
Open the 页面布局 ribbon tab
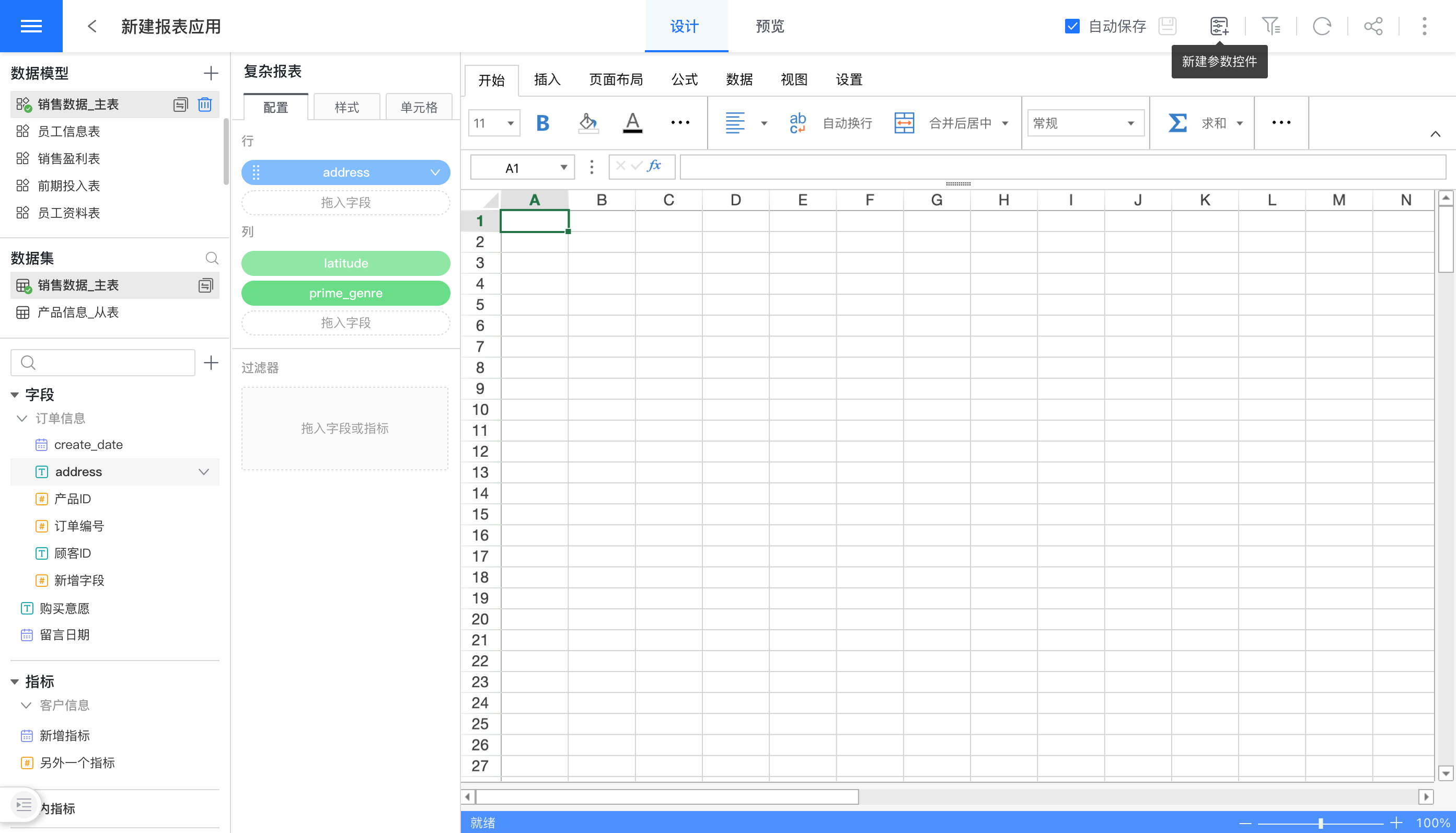pos(616,79)
